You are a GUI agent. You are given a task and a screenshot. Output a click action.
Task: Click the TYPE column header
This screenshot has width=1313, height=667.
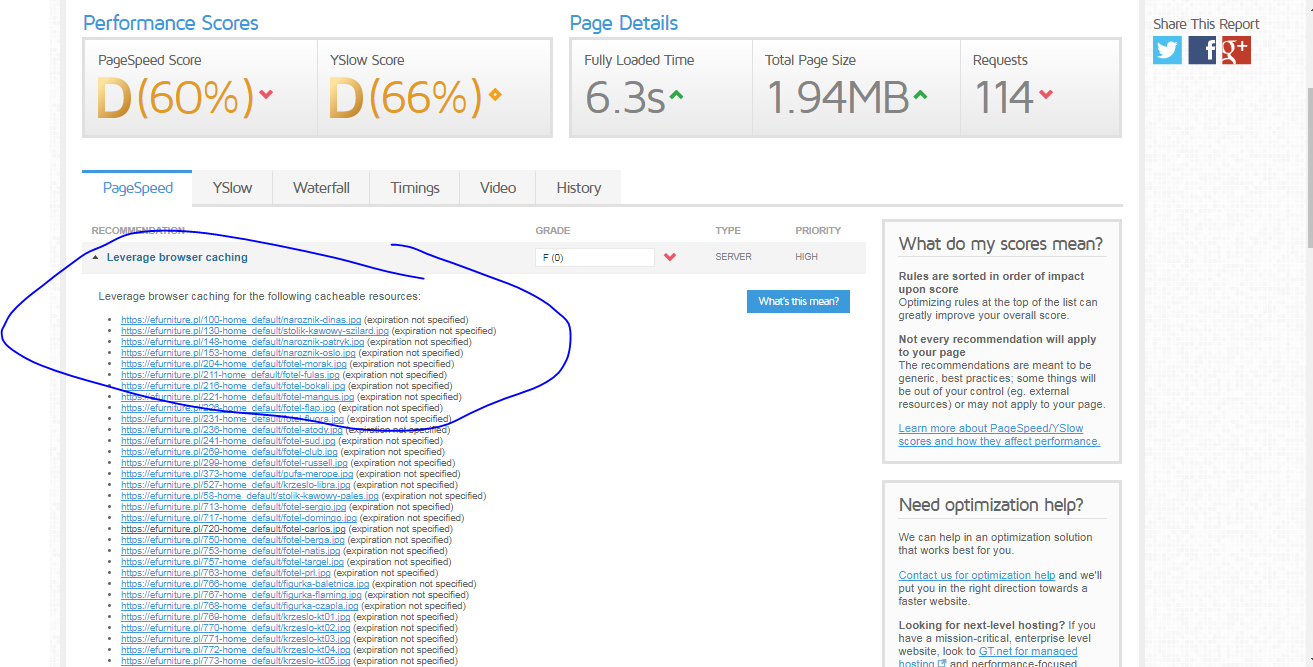pos(728,231)
